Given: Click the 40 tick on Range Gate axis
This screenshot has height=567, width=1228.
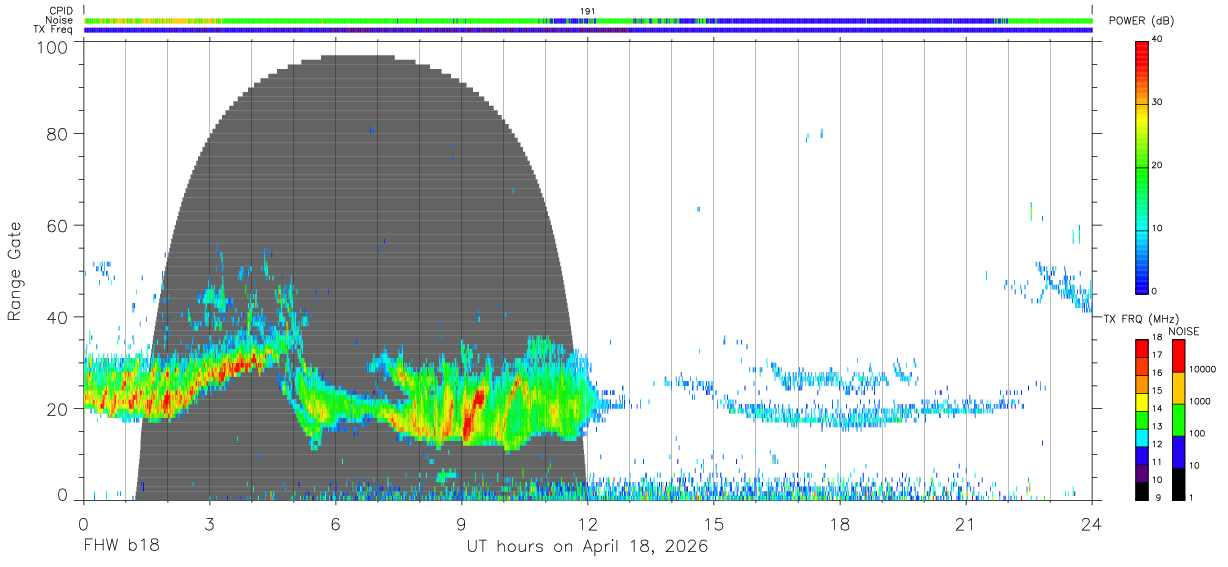Looking at the screenshot, I should click(57, 318).
